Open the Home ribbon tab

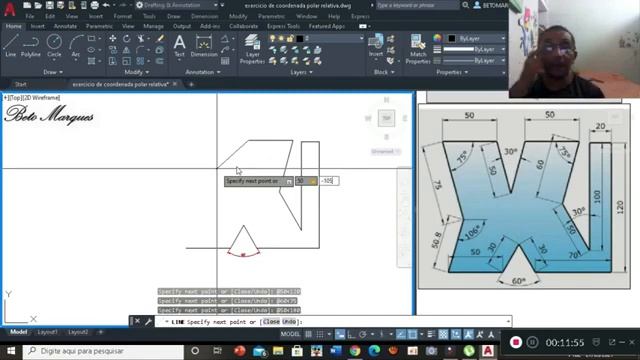point(13,26)
